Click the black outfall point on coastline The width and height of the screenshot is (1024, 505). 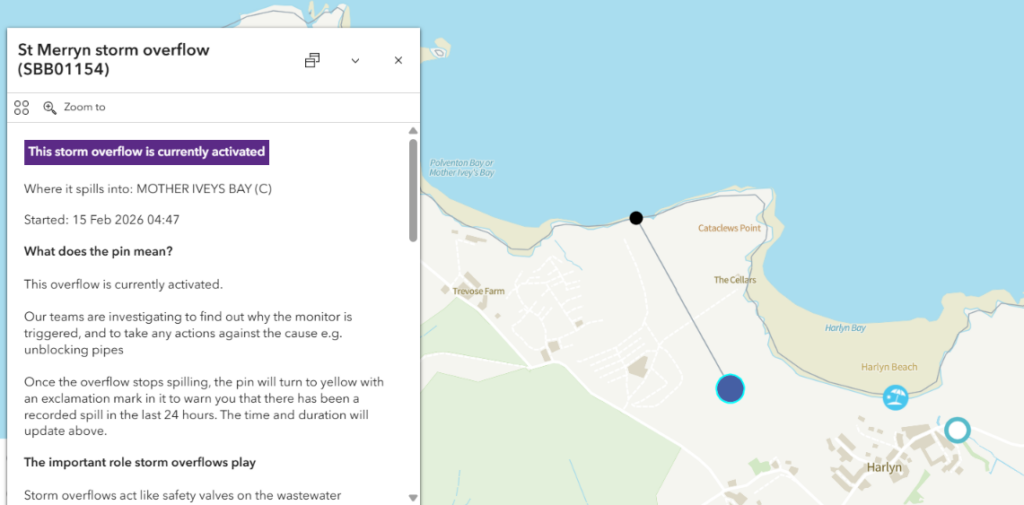636,218
